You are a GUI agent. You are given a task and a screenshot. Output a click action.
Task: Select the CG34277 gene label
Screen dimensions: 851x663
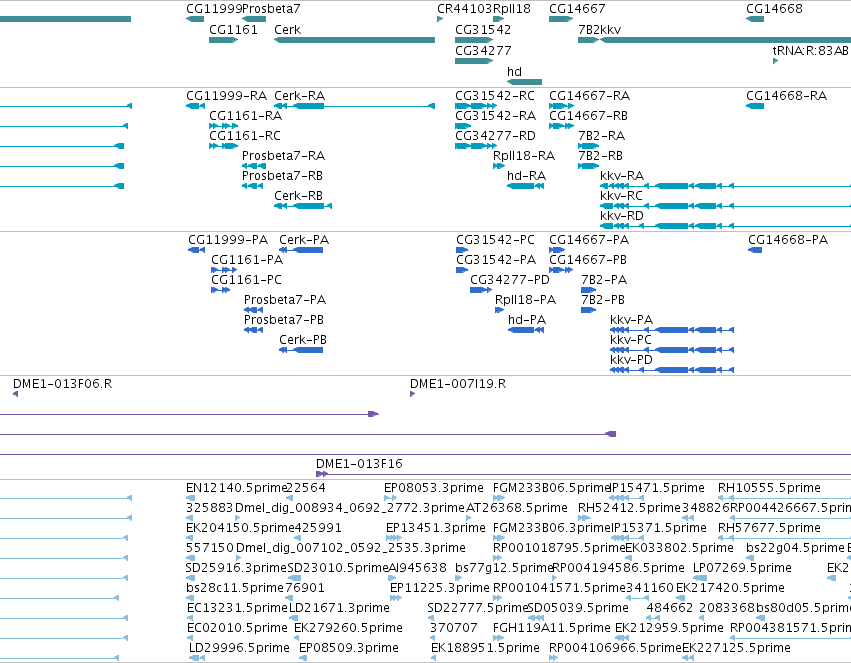pos(482,51)
